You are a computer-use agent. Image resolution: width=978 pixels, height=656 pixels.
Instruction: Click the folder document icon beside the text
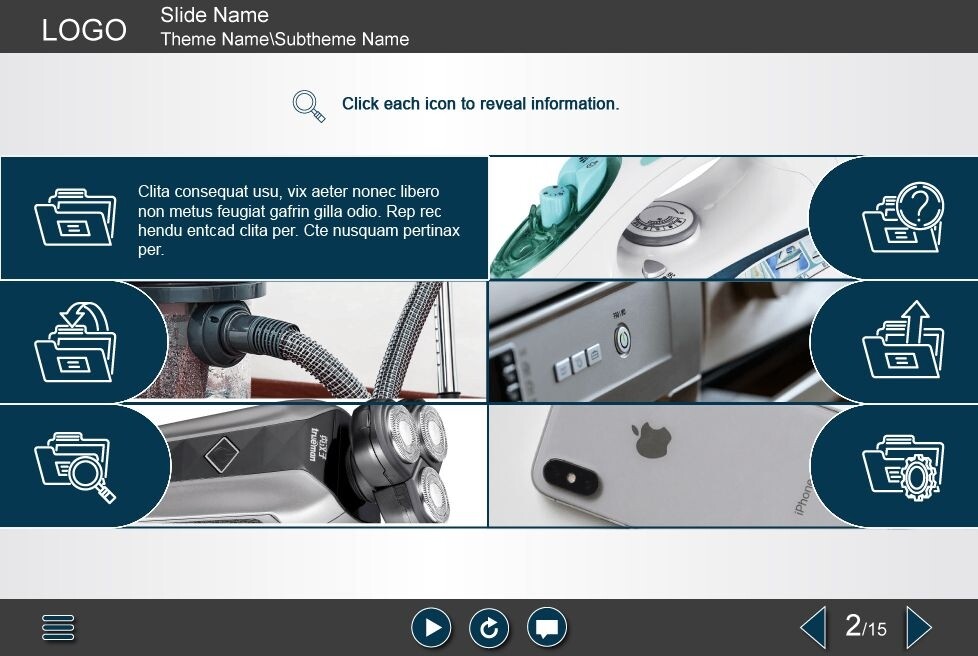75,217
